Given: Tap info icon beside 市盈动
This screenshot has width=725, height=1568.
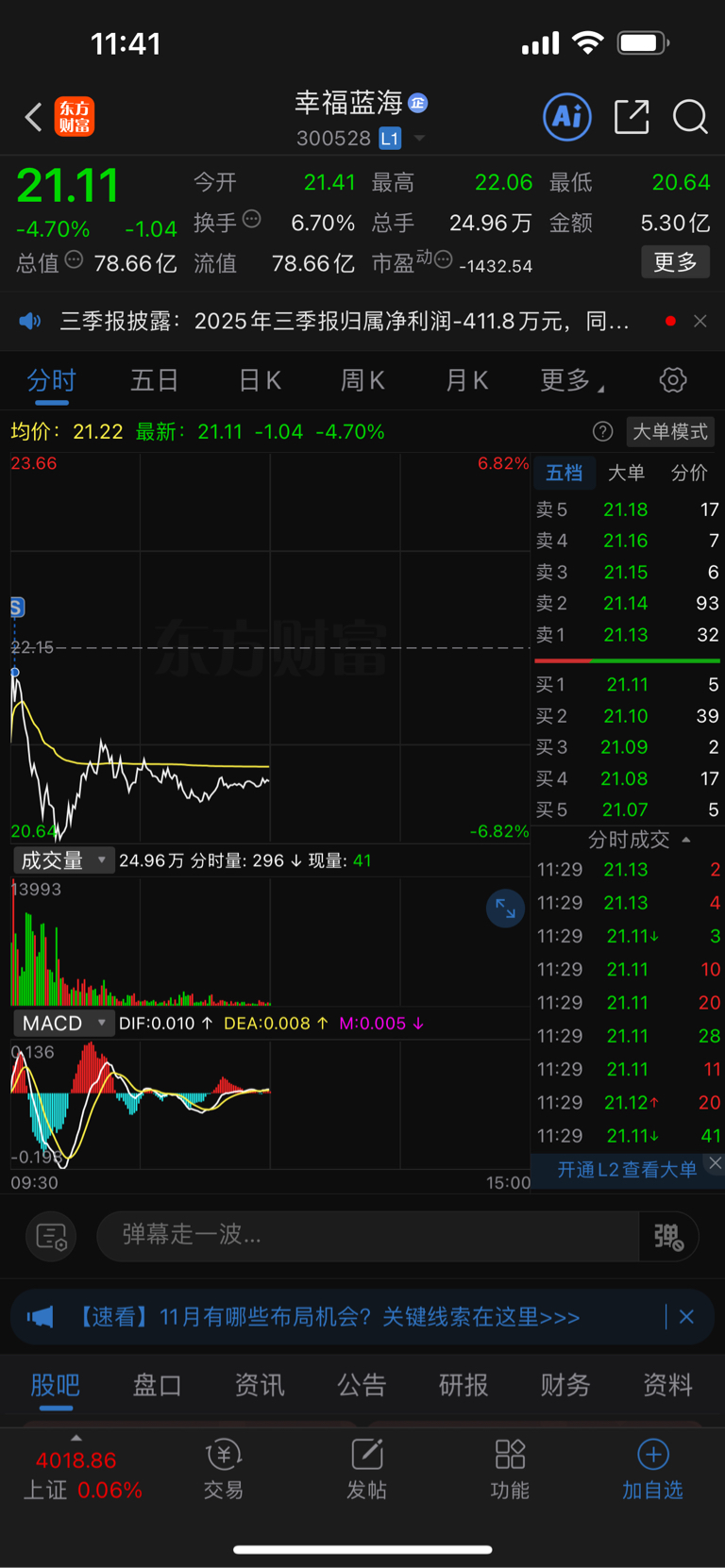Looking at the screenshot, I should (x=444, y=259).
